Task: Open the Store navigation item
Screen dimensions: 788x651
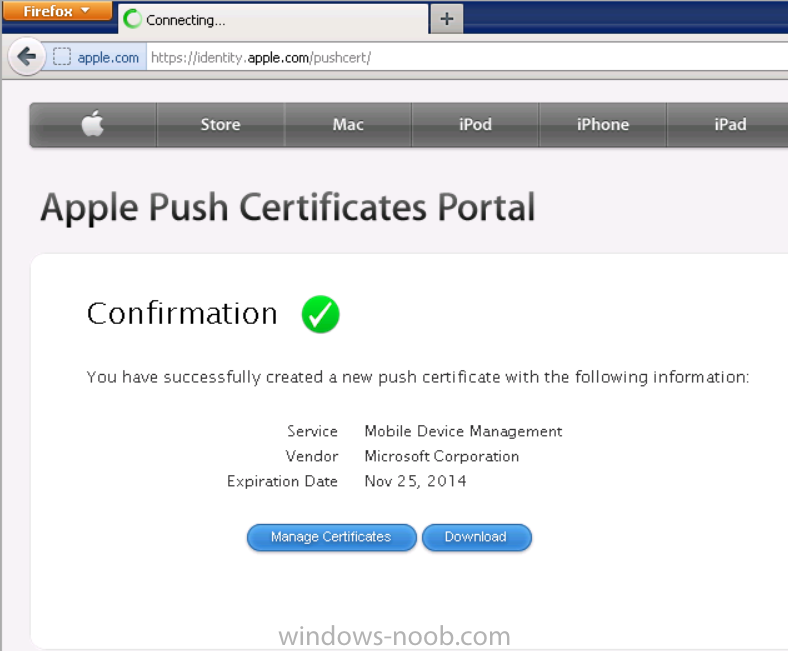Action: [221, 124]
